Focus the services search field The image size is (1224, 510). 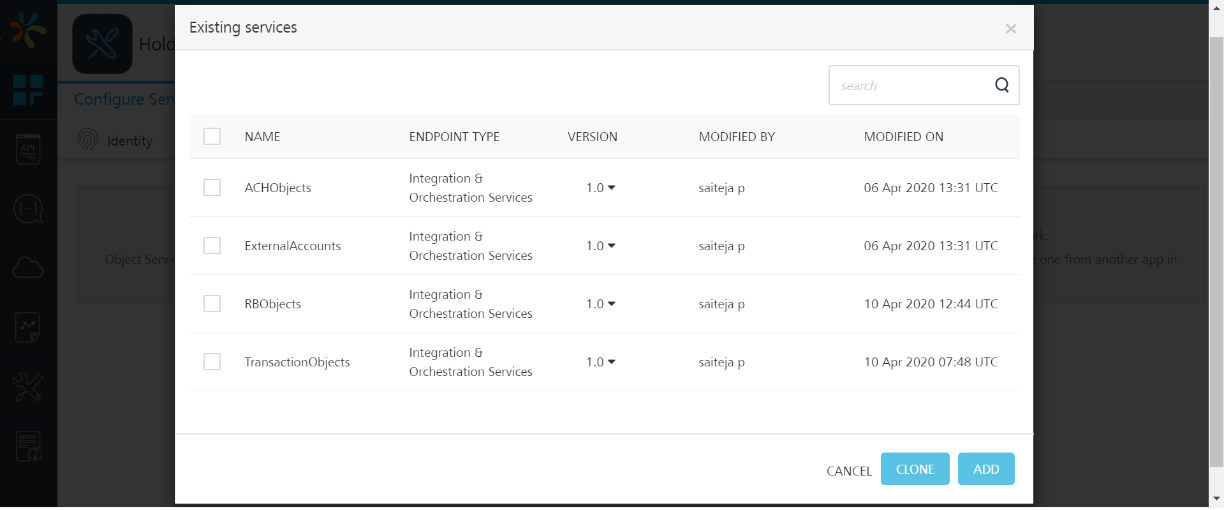(x=908, y=86)
